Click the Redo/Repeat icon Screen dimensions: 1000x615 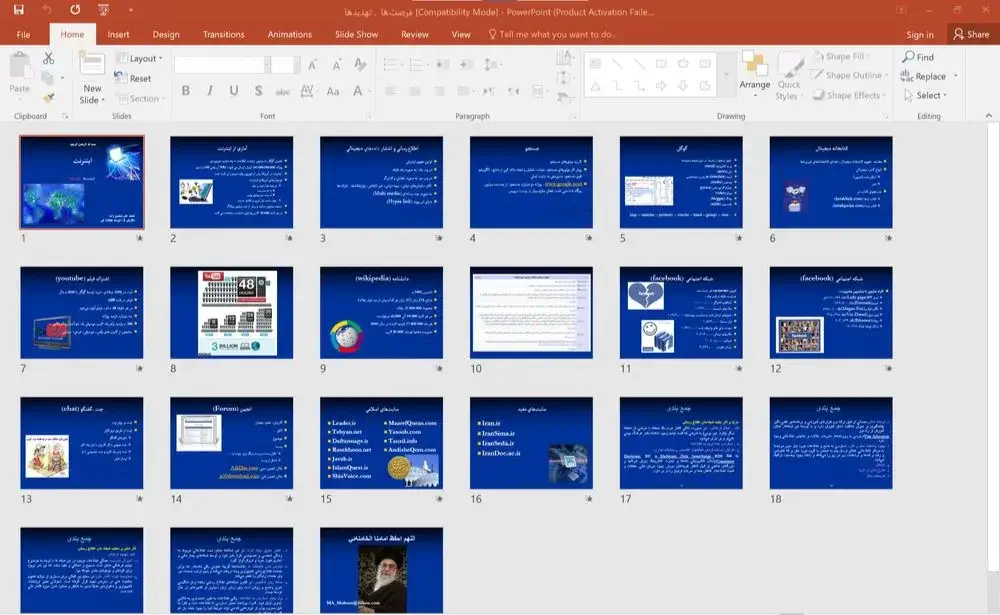coord(76,10)
